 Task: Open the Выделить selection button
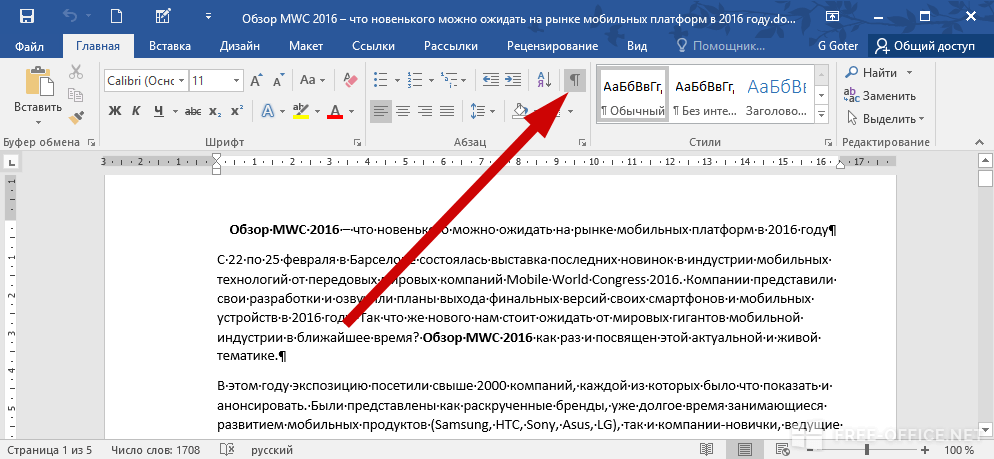point(886,119)
